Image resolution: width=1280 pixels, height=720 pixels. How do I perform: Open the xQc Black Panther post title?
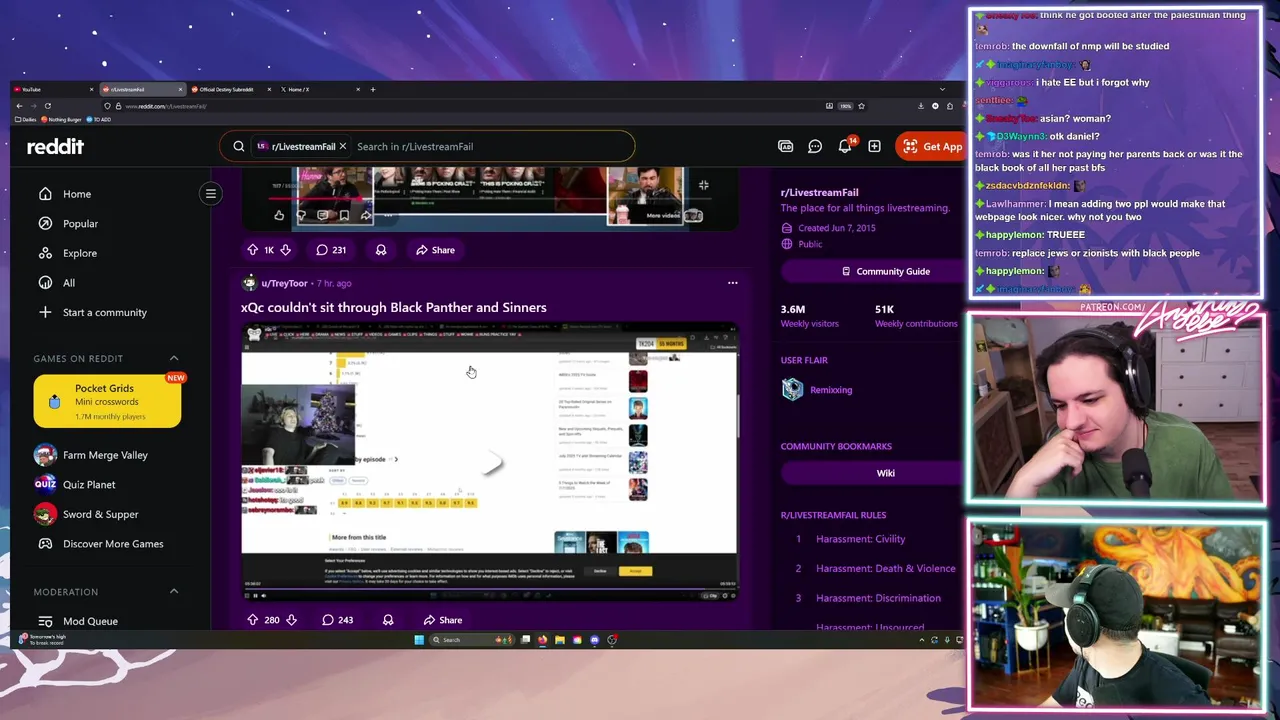(x=393, y=307)
